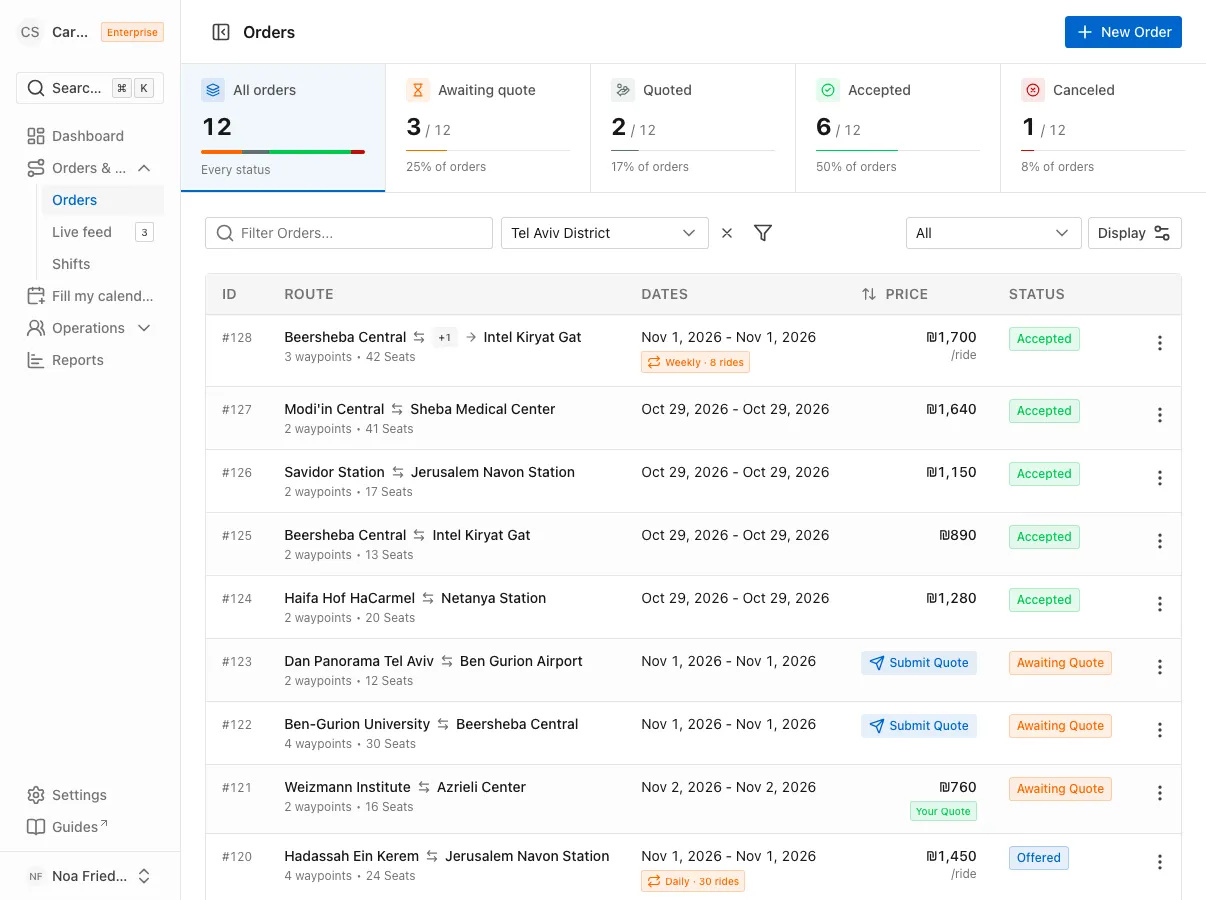Open Orders sub-item in the sidebar
Image resolution: width=1206 pixels, height=900 pixels.
(x=102, y=200)
